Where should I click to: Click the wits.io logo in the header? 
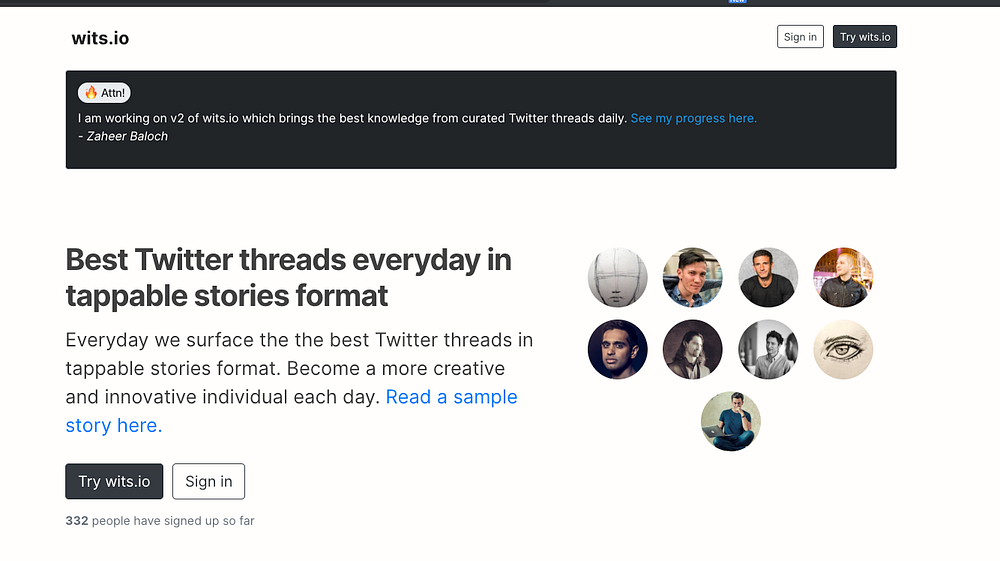point(100,38)
